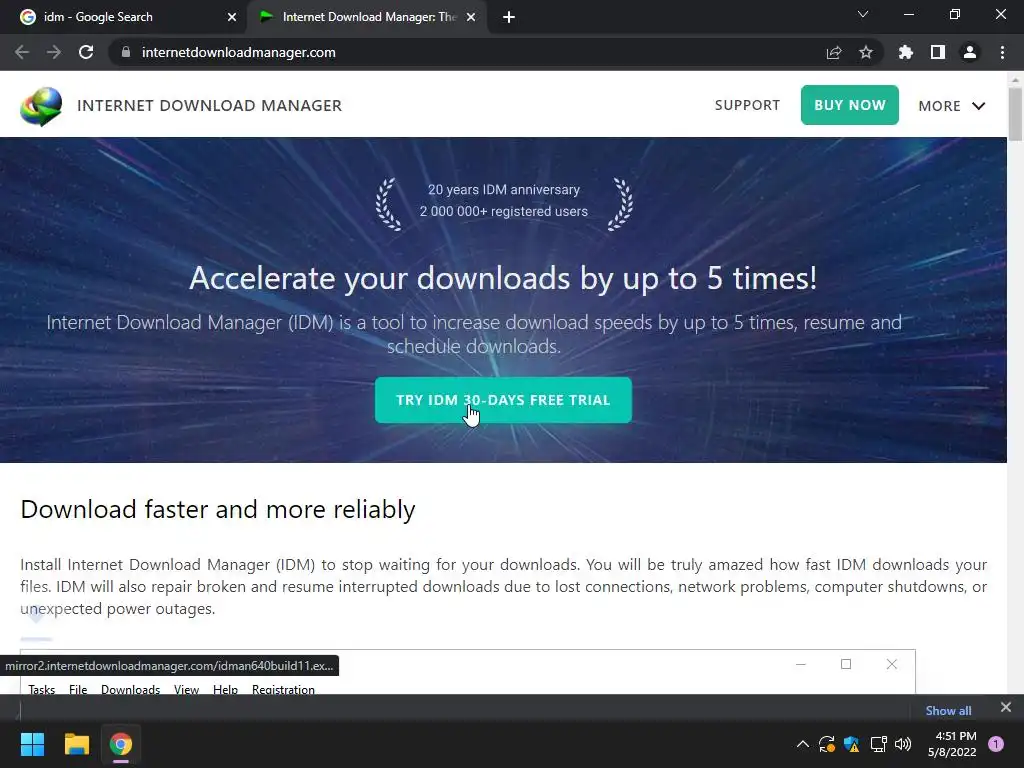Open Windows Start menu
1024x768 pixels.
[32, 744]
